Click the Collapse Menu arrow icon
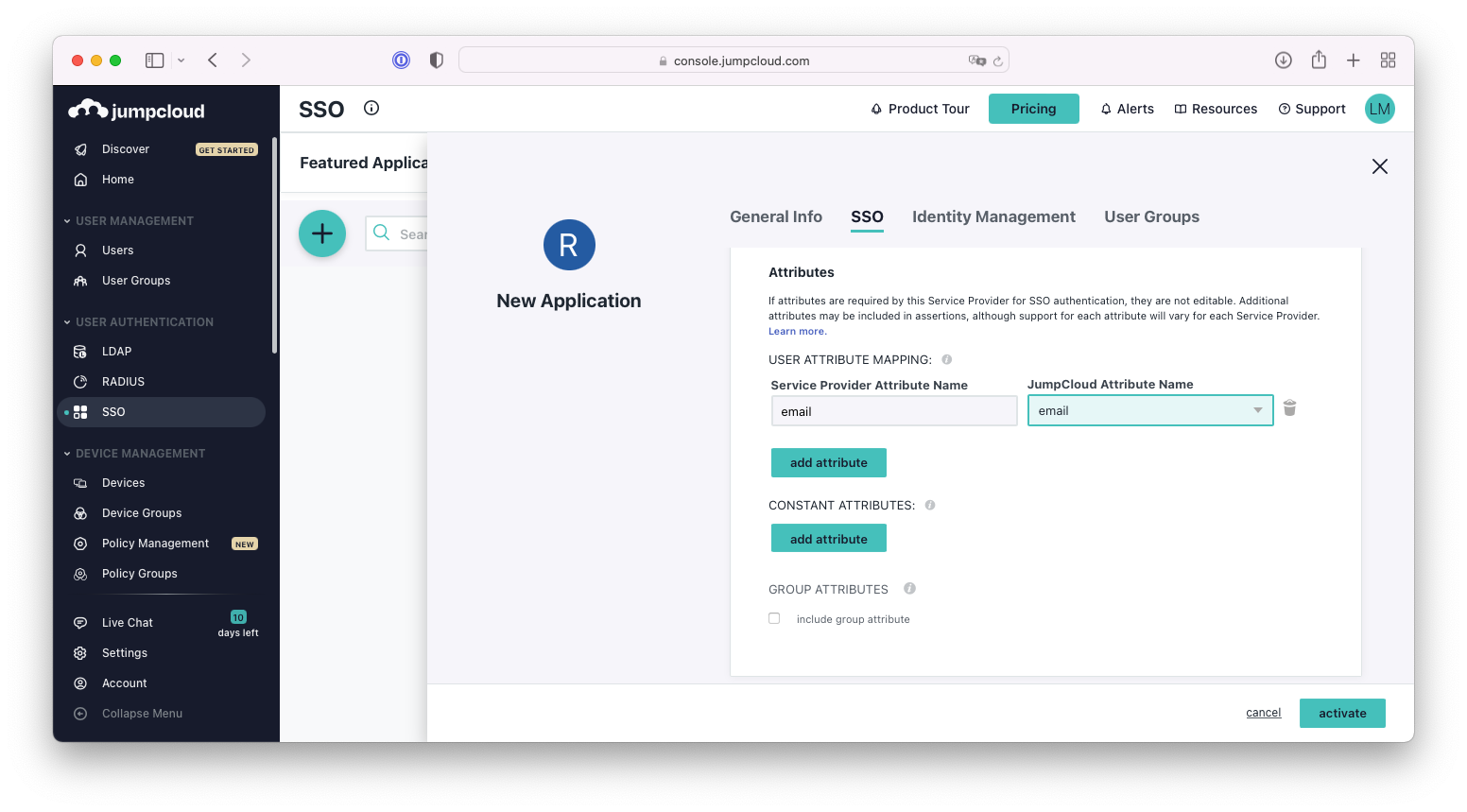The image size is (1467, 812). pyautogui.click(x=80, y=714)
